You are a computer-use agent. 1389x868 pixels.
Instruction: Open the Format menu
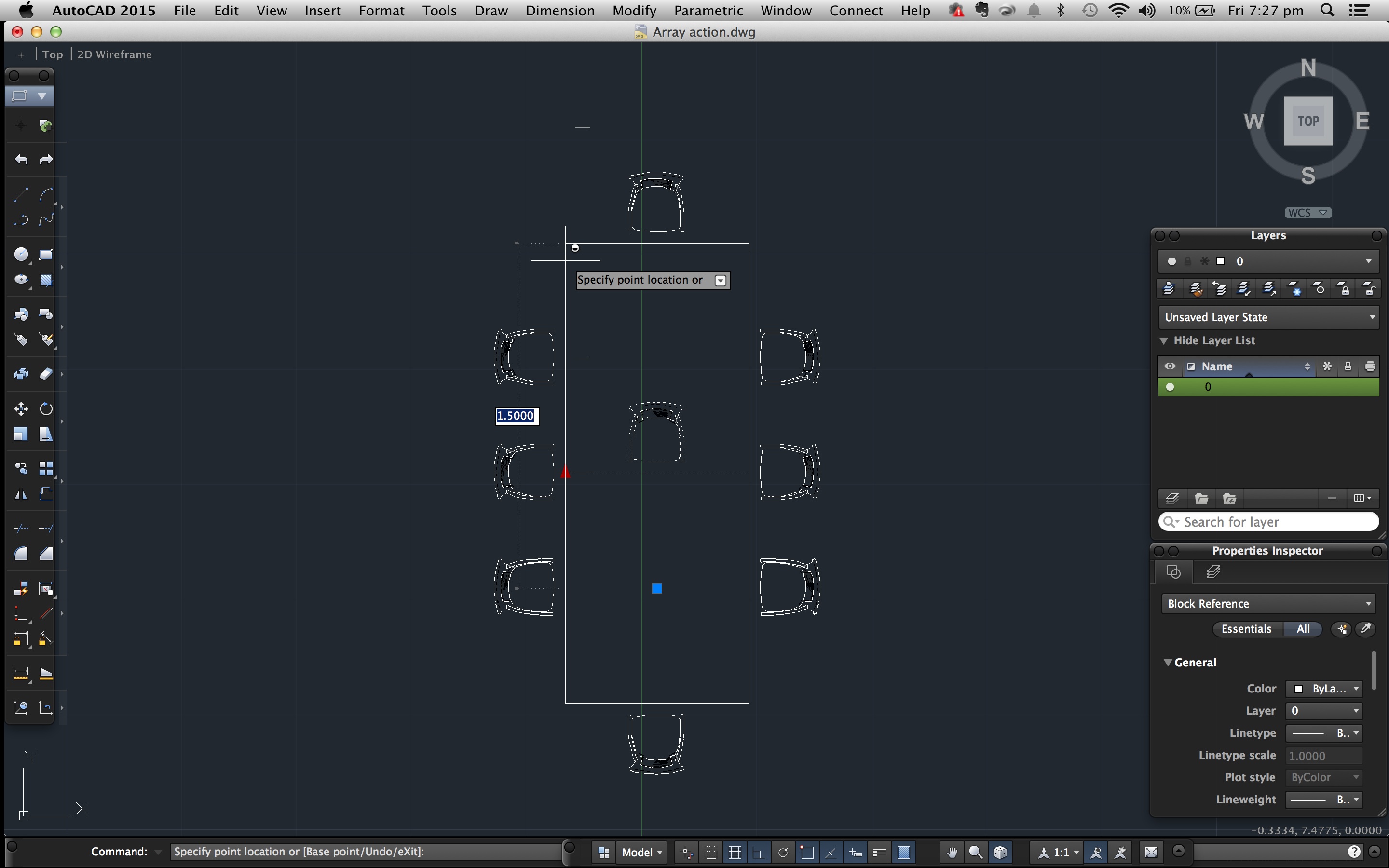tap(380, 11)
